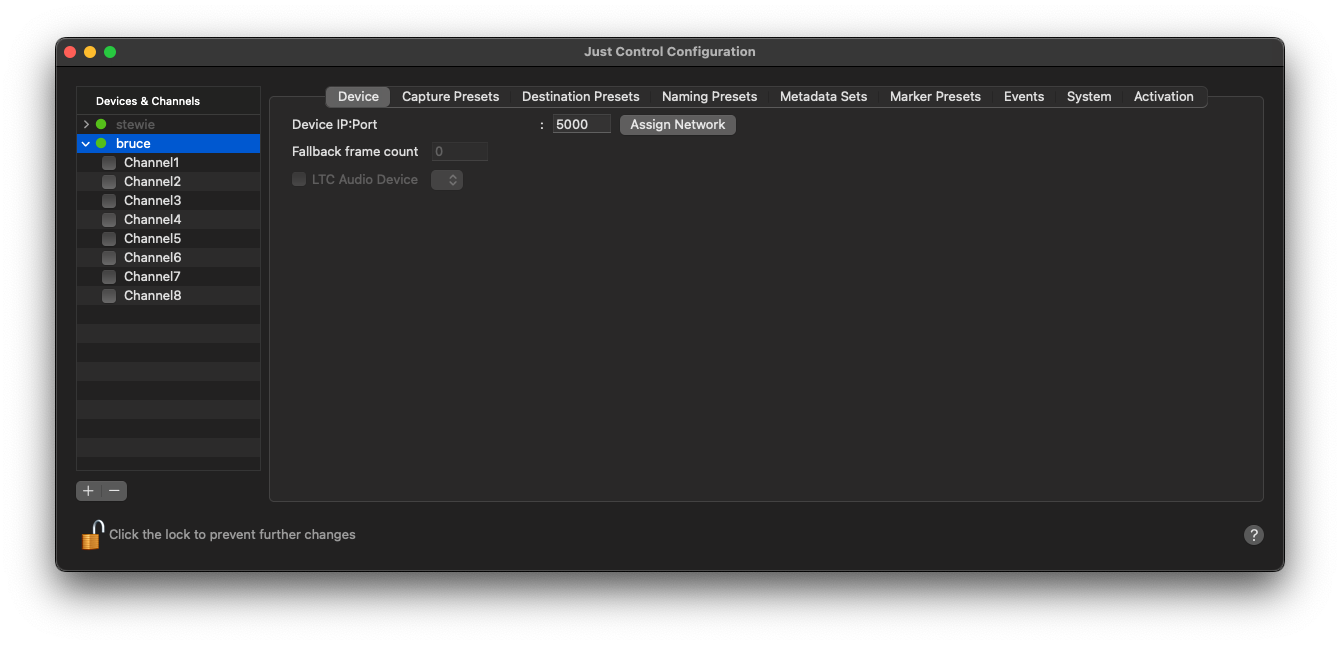
Task: Collapse the bruce device tree
Action: (86, 144)
